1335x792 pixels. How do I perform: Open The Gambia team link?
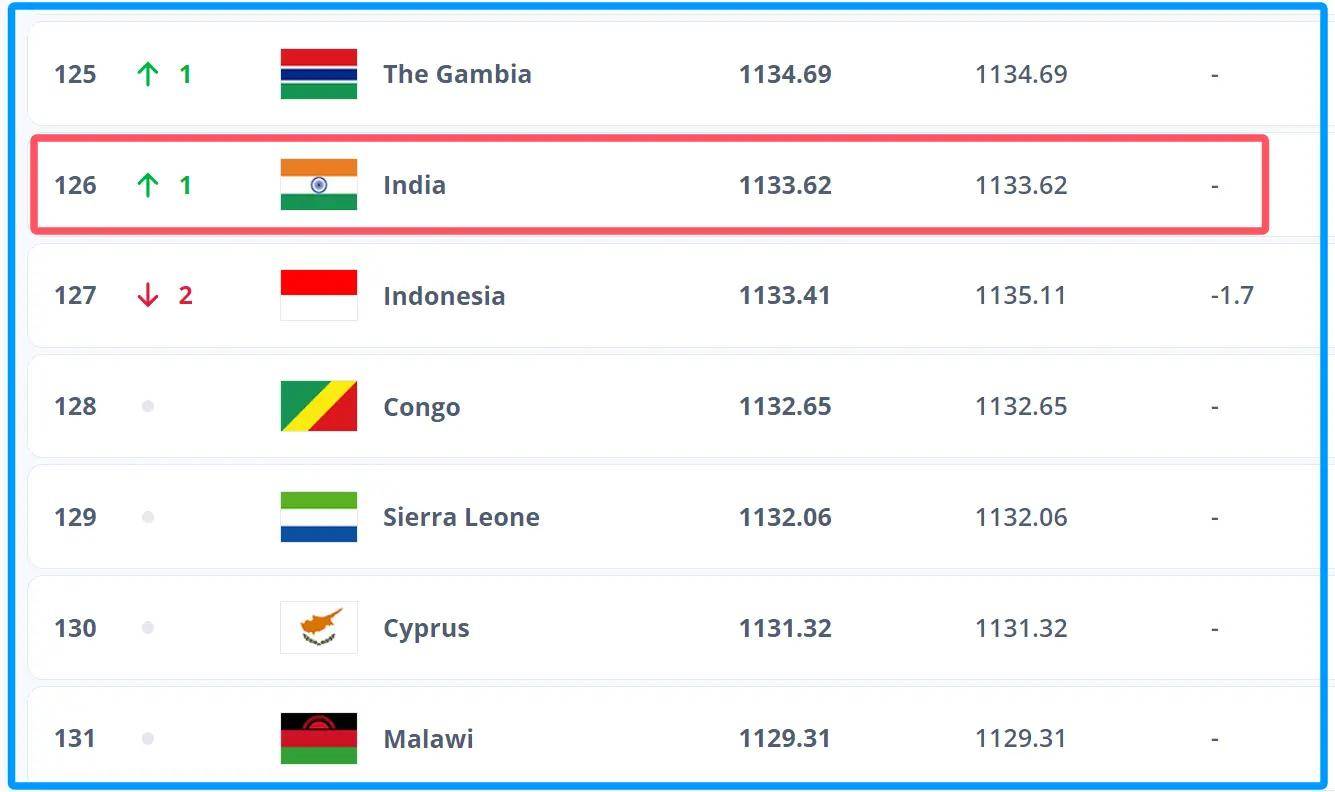click(x=457, y=74)
